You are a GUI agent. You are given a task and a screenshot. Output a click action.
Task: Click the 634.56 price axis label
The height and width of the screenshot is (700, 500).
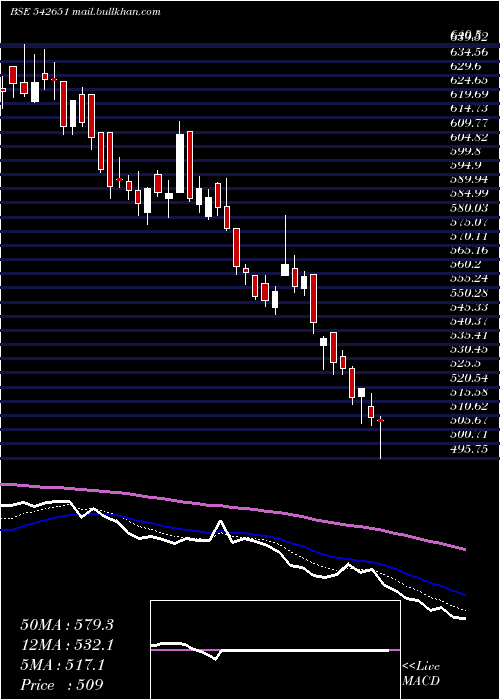[x=469, y=52]
